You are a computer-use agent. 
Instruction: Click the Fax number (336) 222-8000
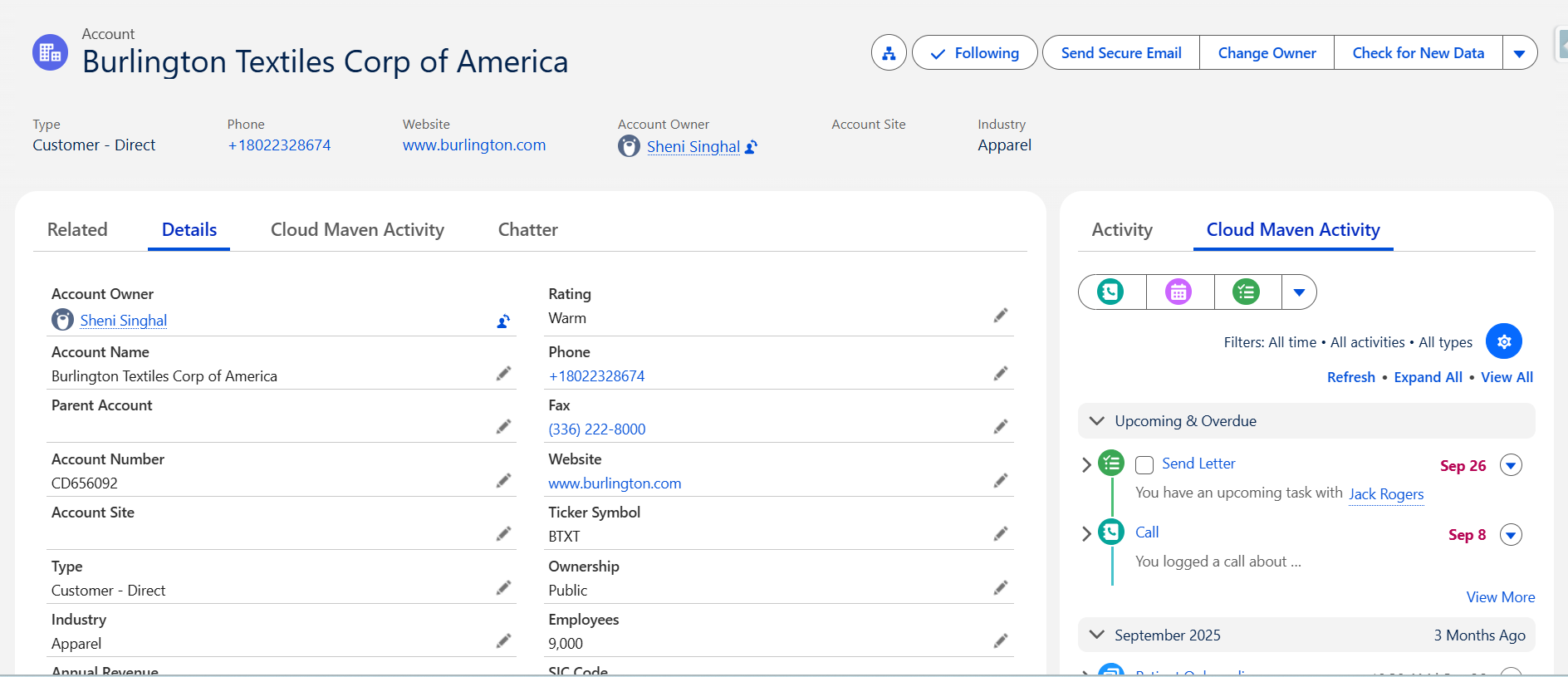(x=597, y=429)
